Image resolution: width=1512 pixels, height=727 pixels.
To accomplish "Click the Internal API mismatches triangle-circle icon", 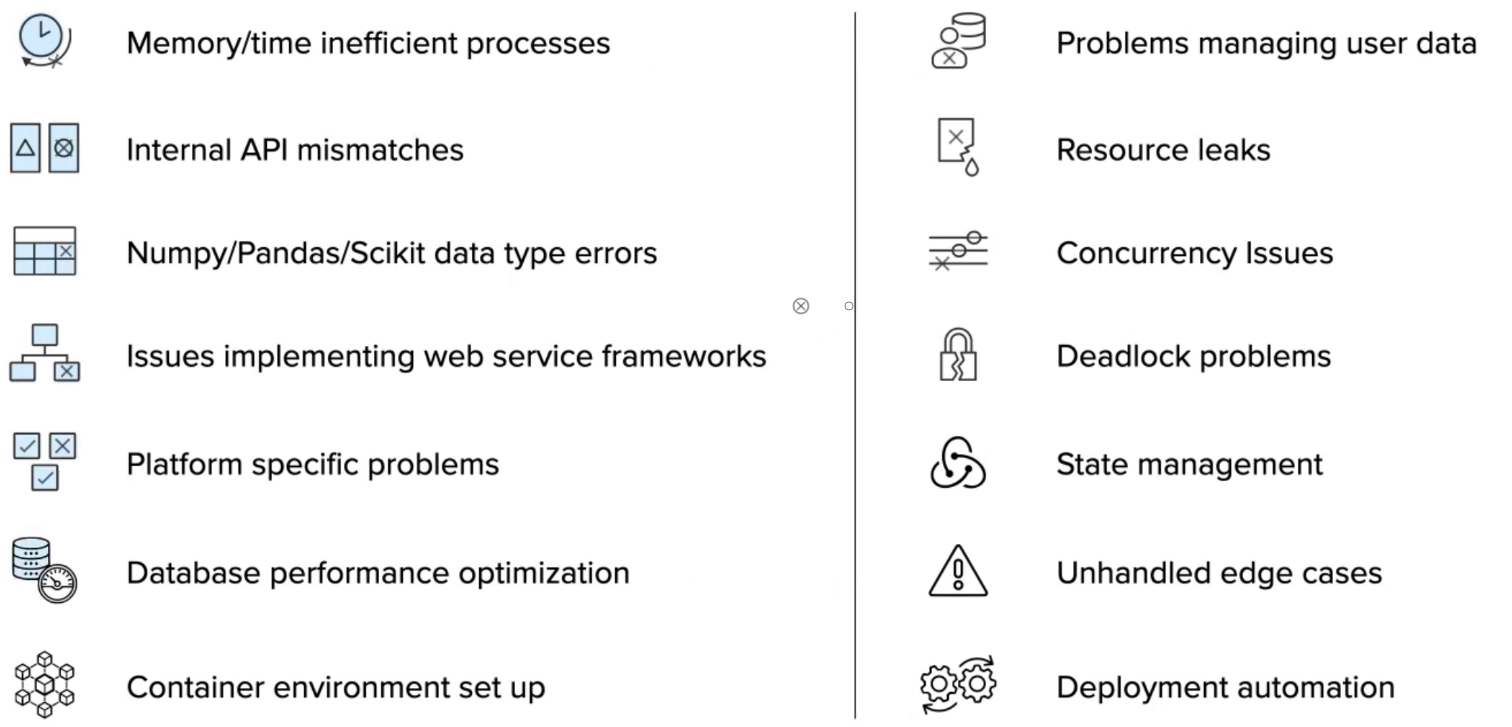I will [44, 149].
